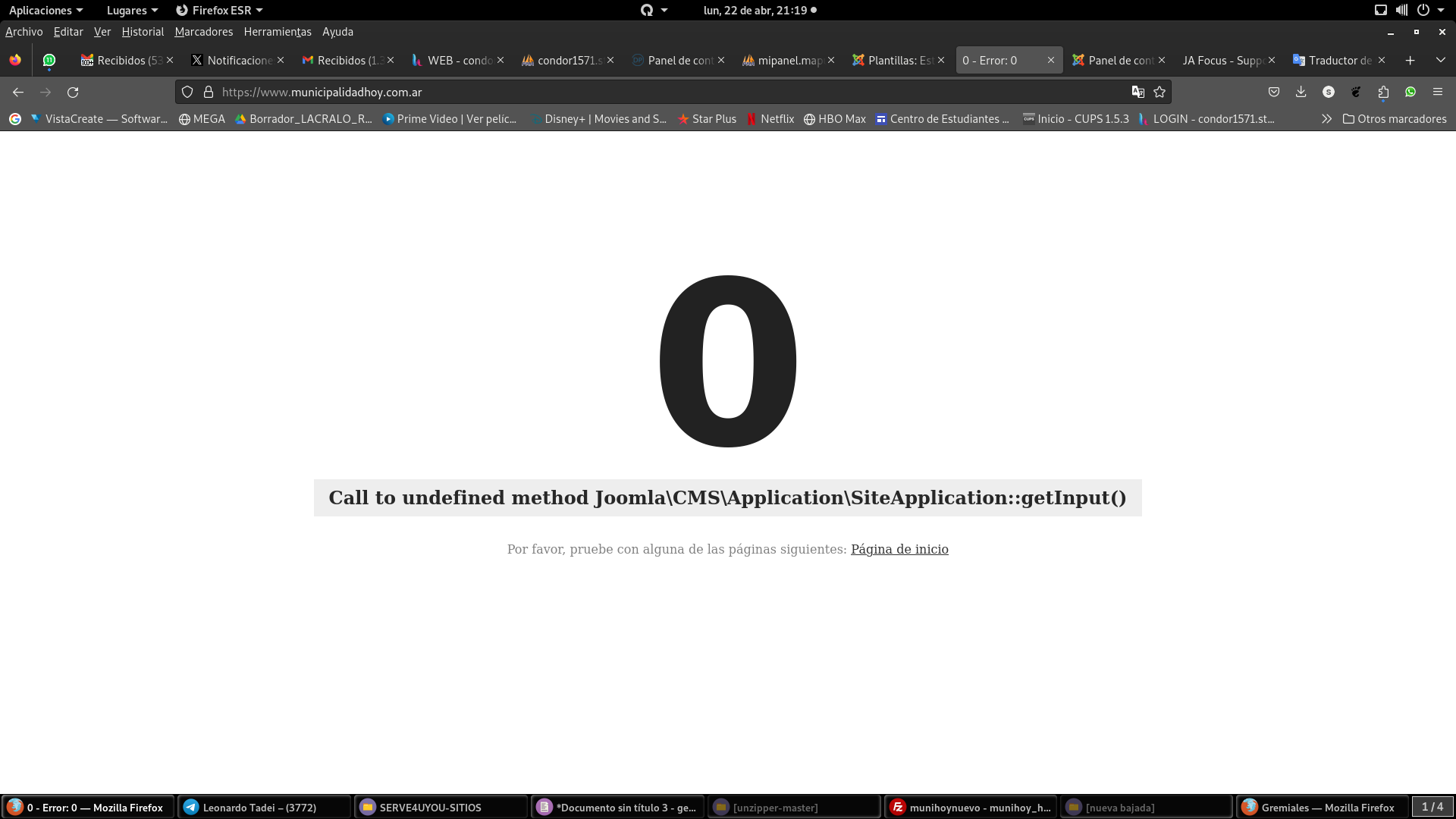This screenshot has height=819, width=1456.
Task: Open the Extensions puzzle icon
Action: click(x=1383, y=92)
